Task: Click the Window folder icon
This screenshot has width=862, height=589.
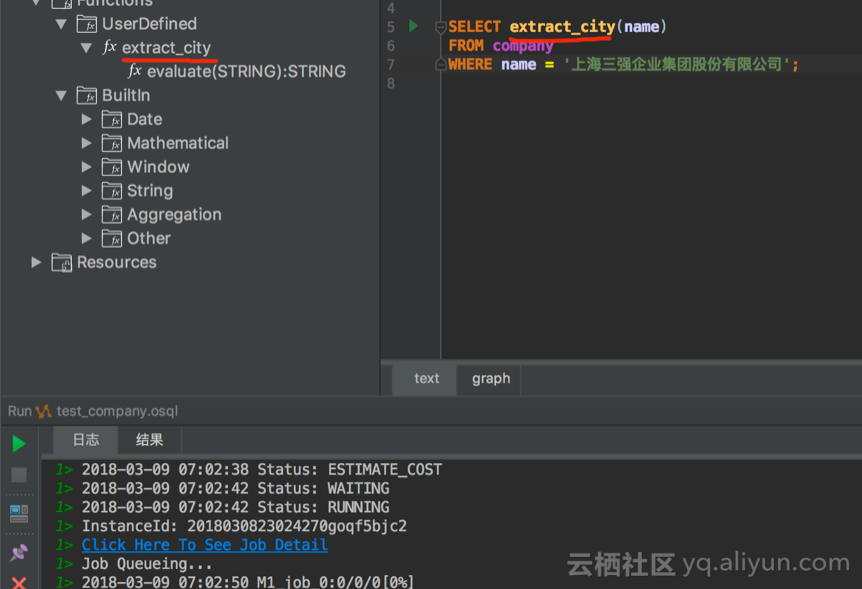Action: pyautogui.click(x=112, y=167)
